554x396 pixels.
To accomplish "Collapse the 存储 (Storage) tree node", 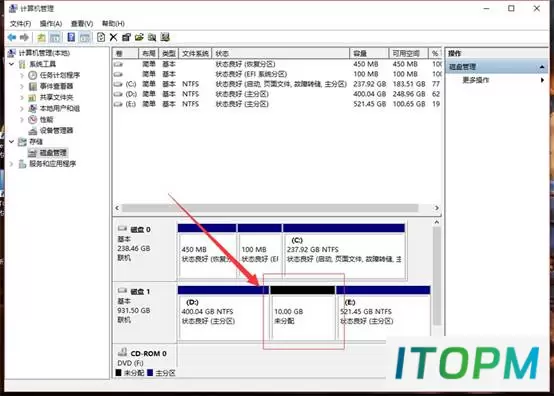I will point(12,142).
